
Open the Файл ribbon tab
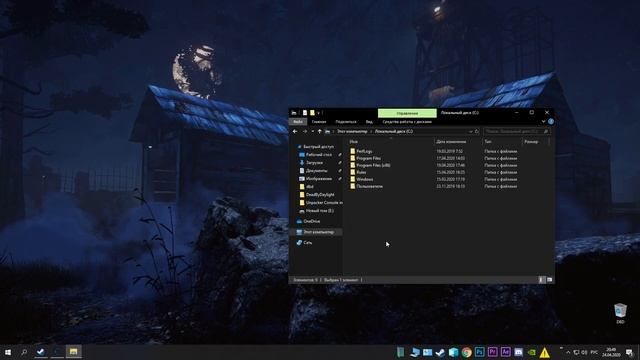[x=298, y=122]
